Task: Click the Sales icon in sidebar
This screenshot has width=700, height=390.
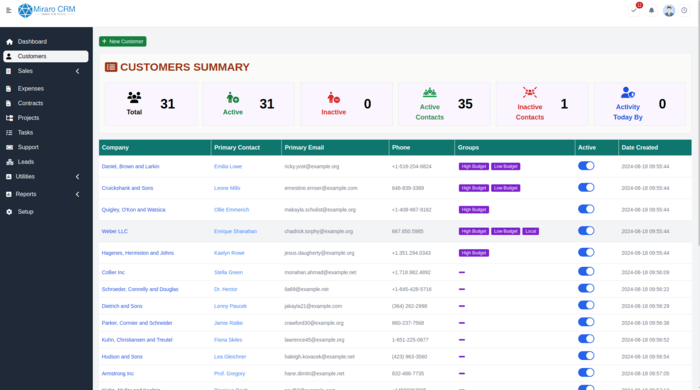Action: pos(8,71)
